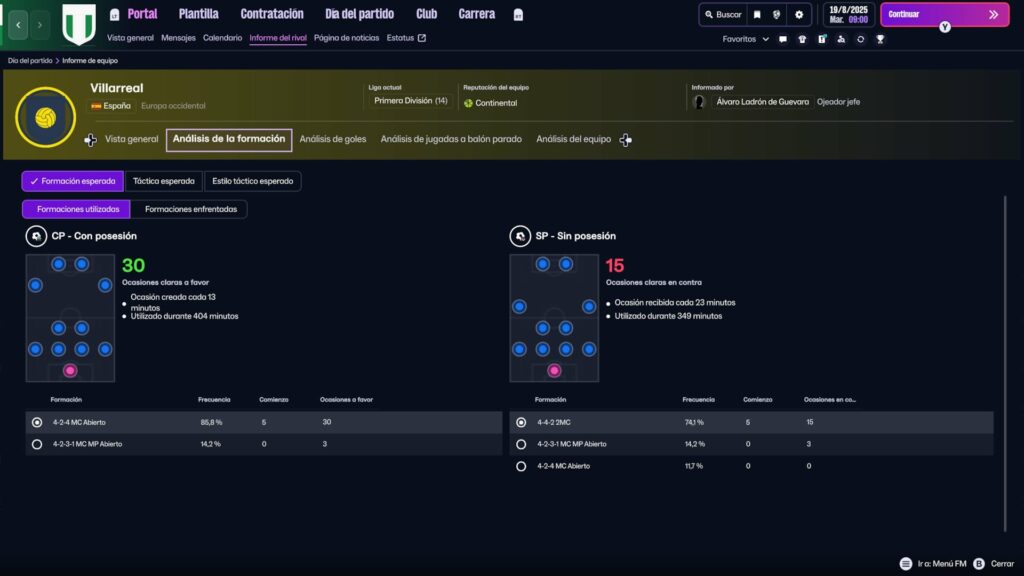Open the trophy shortcut icon

click(880, 39)
